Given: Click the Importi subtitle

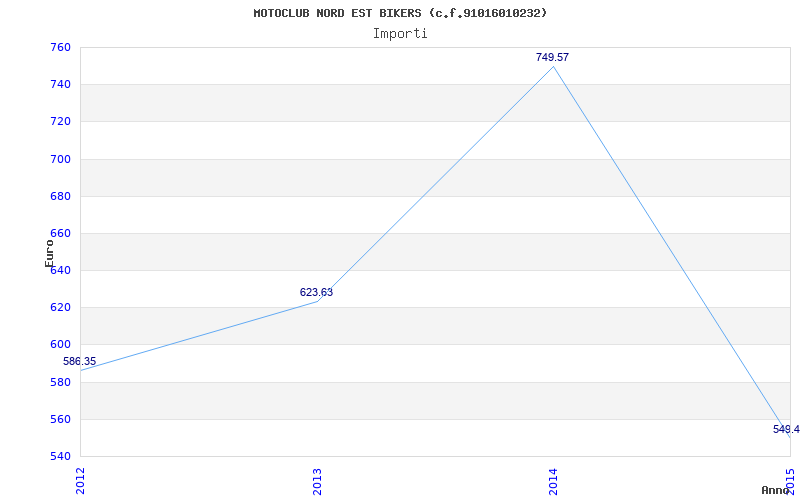Looking at the screenshot, I should pyautogui.click(x=400, y=34).
